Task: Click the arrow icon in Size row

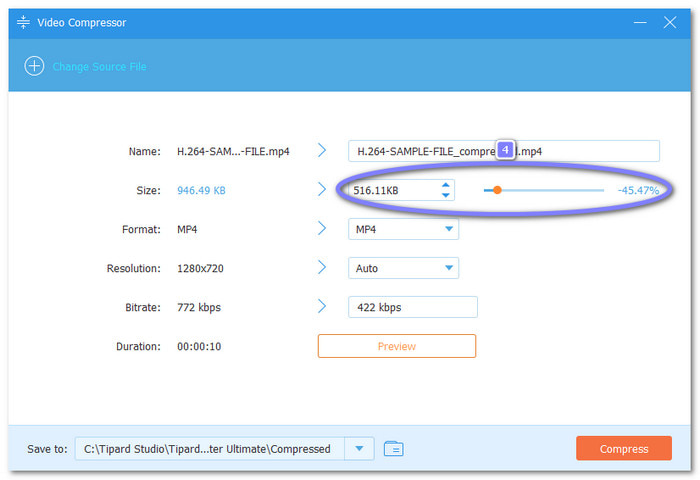Action: pyautogui.click(x=322, y=189)
